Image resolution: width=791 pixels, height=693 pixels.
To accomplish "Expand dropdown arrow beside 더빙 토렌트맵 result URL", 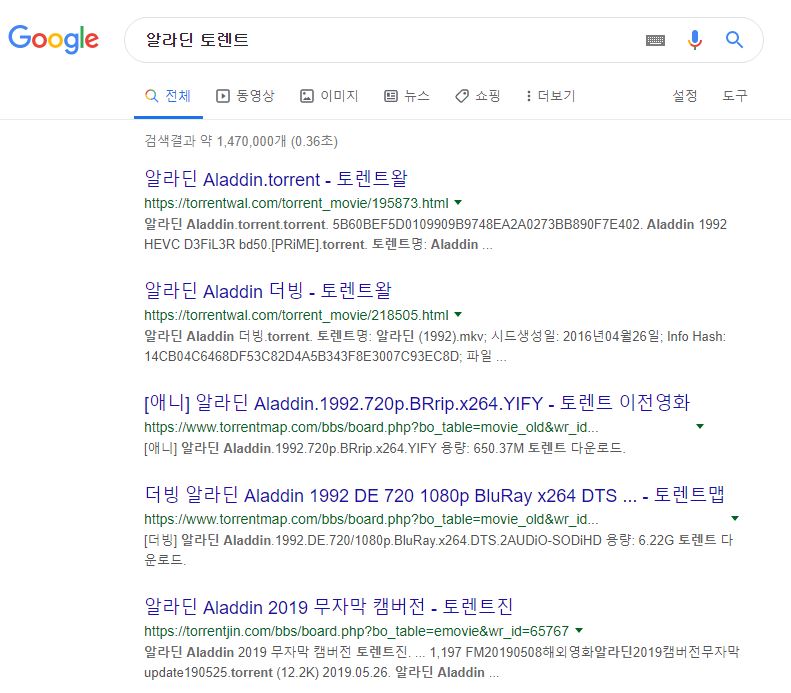I will click(735, 518).
